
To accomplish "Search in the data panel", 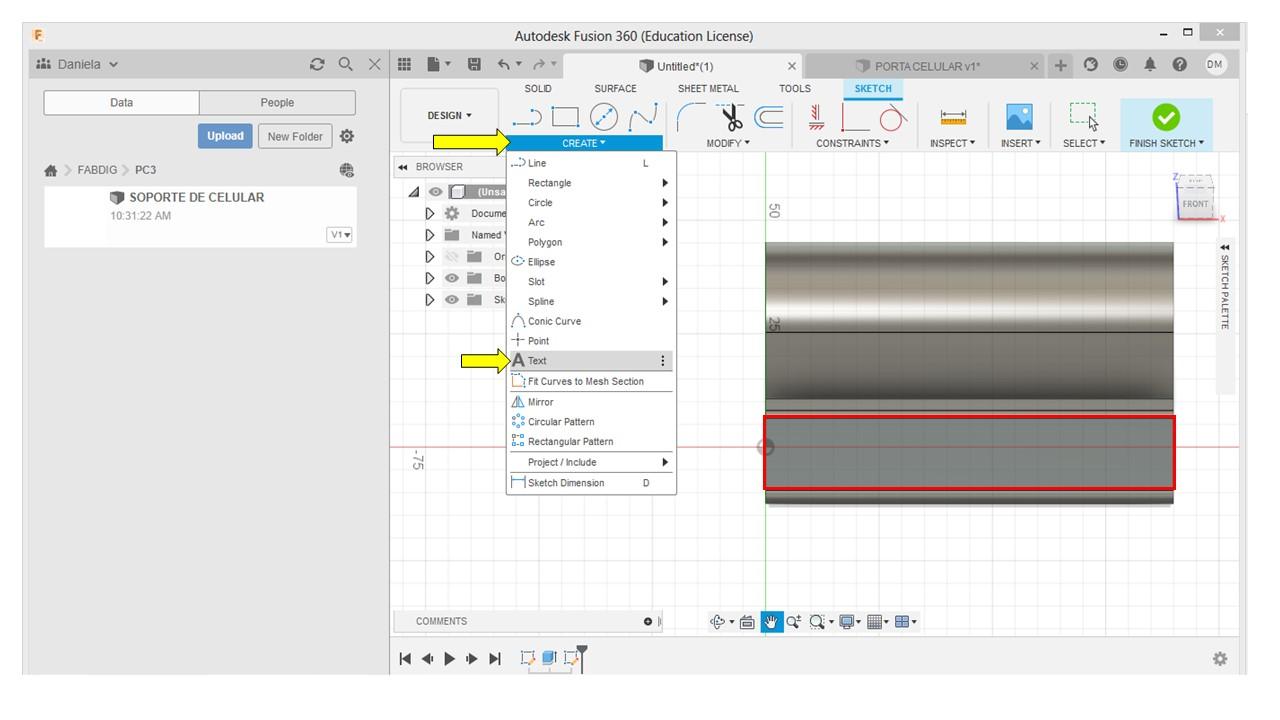I will pyautogui.click(x=346, y=65).
